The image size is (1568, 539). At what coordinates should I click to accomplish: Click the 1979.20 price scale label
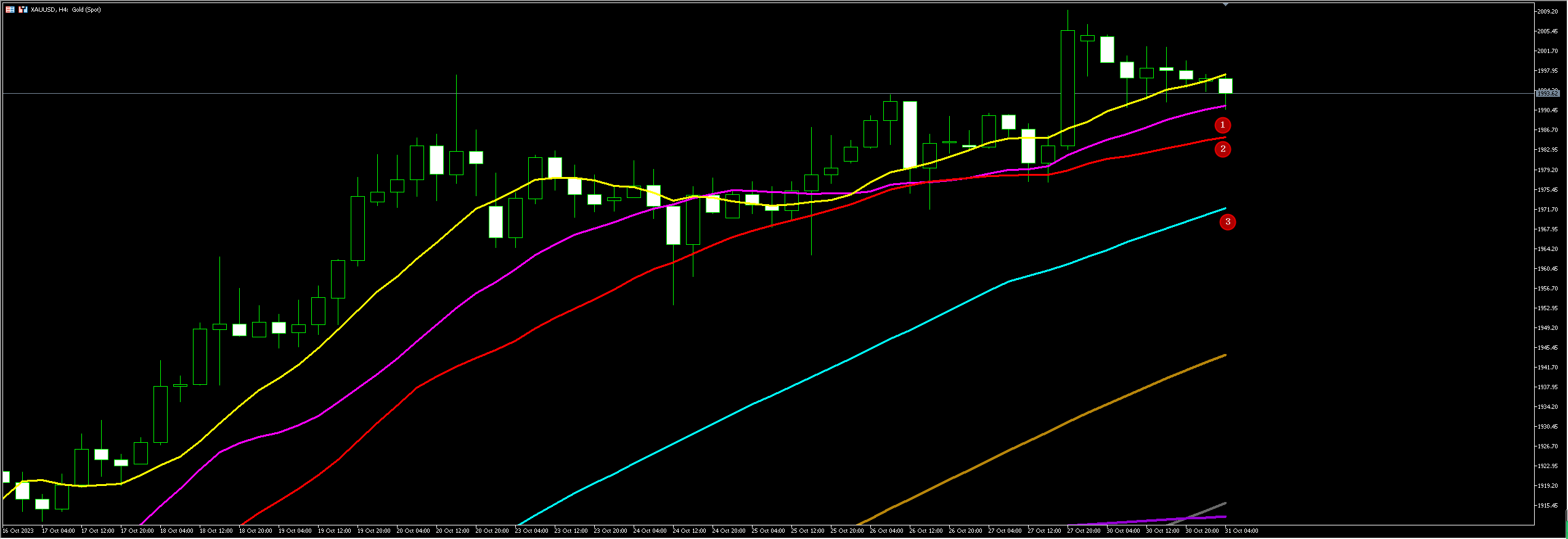1548,170
